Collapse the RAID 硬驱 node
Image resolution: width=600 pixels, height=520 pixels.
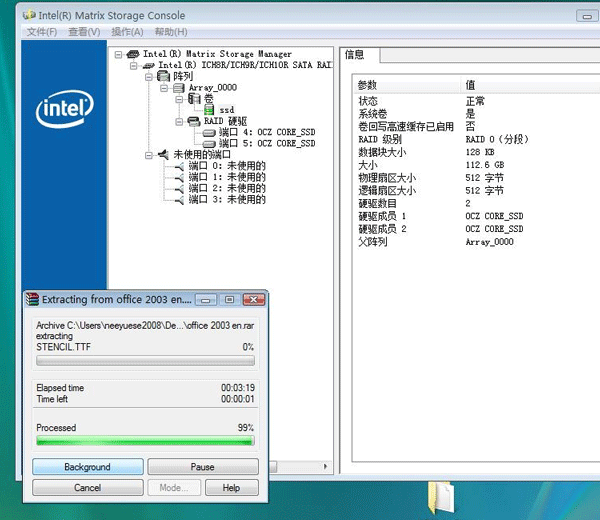tap(179, 122)
